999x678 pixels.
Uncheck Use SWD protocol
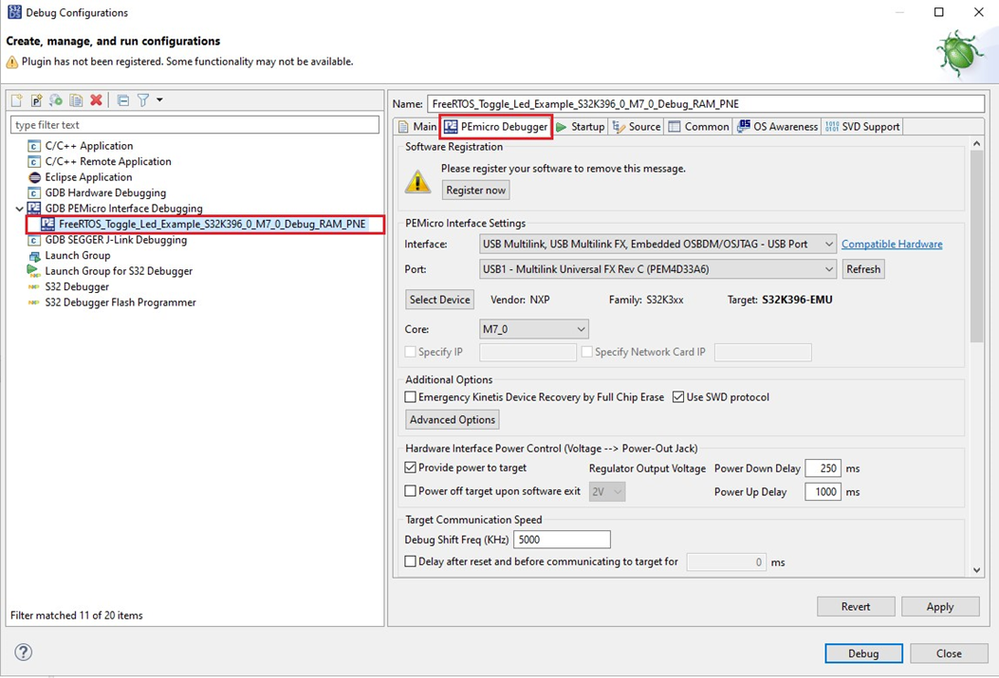point(679,397)
